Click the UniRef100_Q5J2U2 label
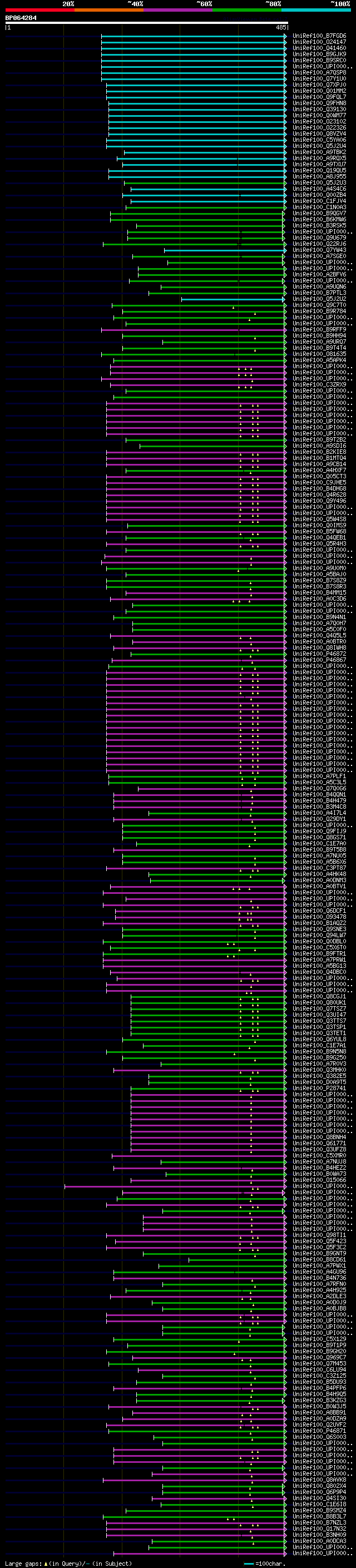Viewport: 356px width, 1568px height. click(319, 299)
